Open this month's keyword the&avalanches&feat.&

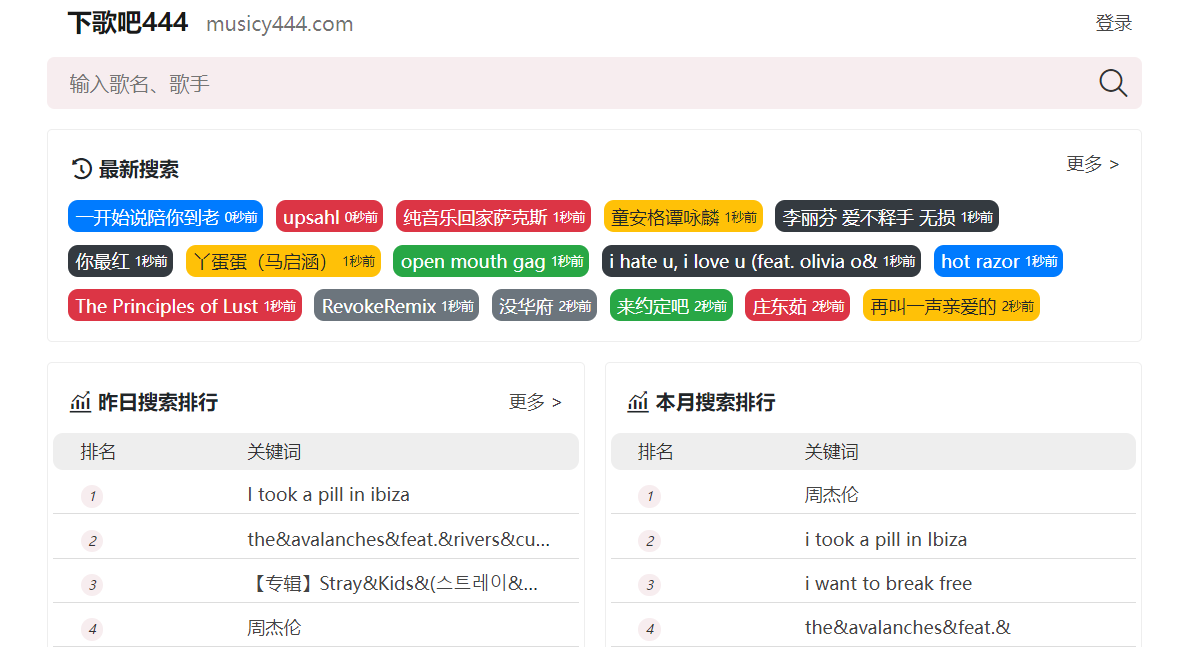(x=908, y=628)
